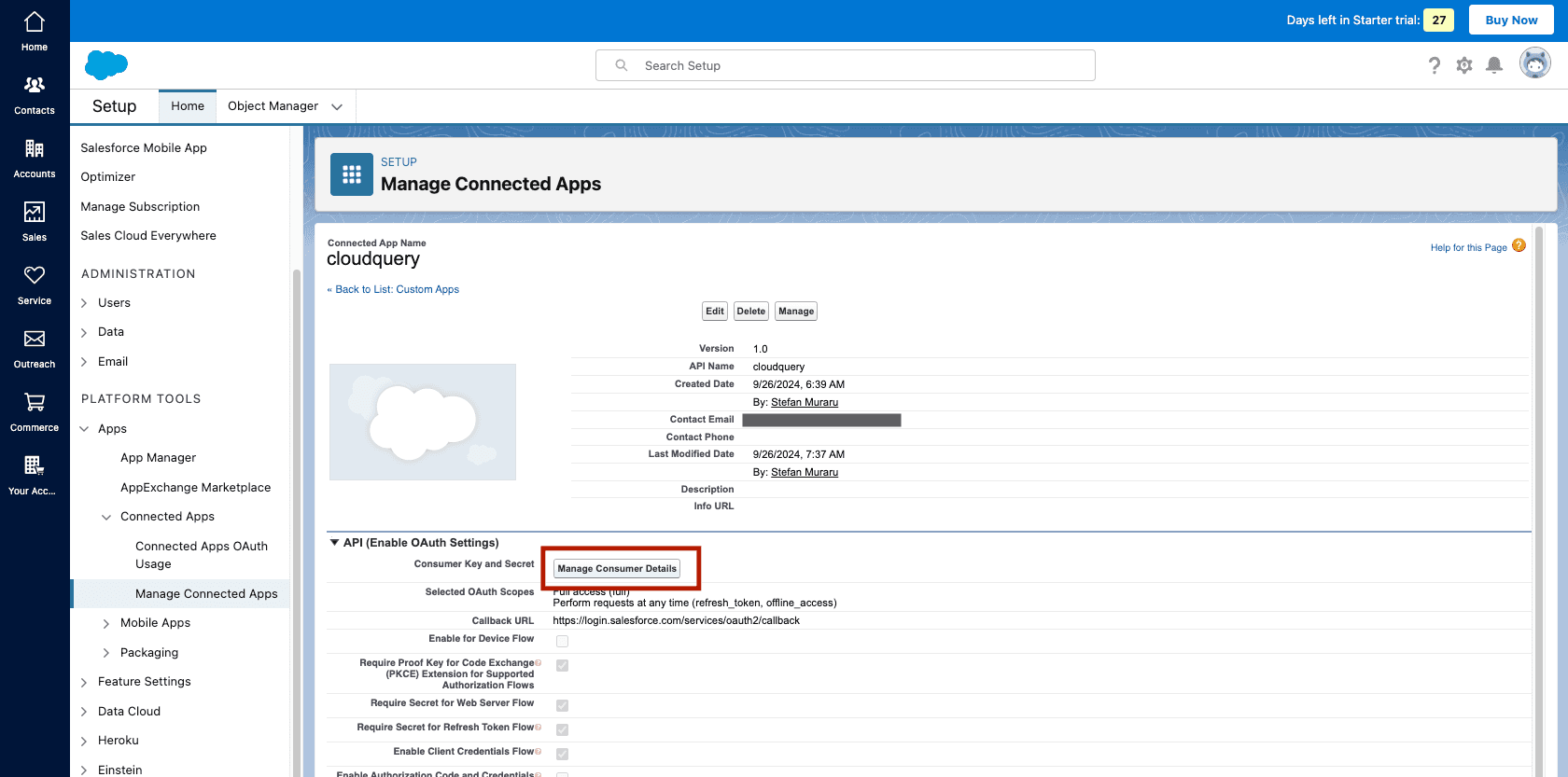Open the Setup gear icon
Screen dimensions: 1568x777
pos(1464,65)
